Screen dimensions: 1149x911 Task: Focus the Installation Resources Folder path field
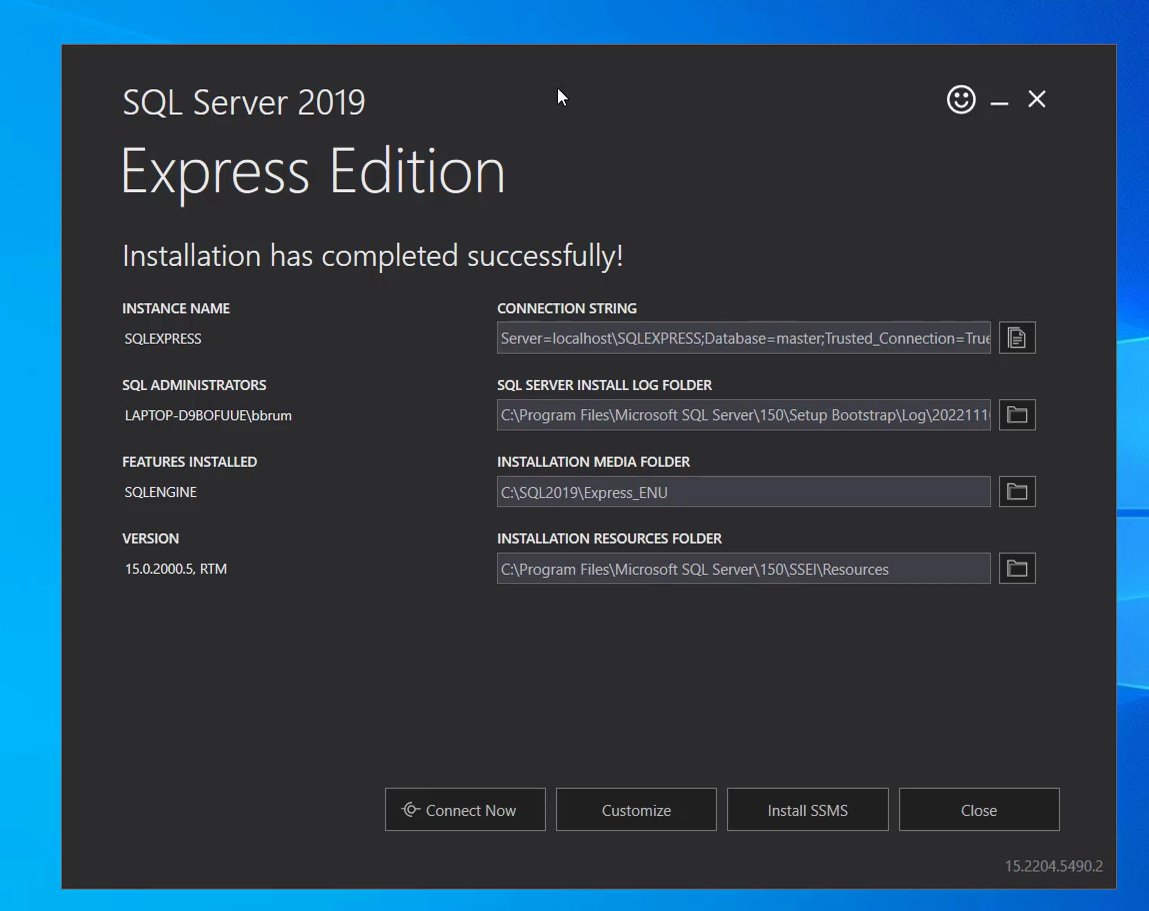[x=743, y=569]
